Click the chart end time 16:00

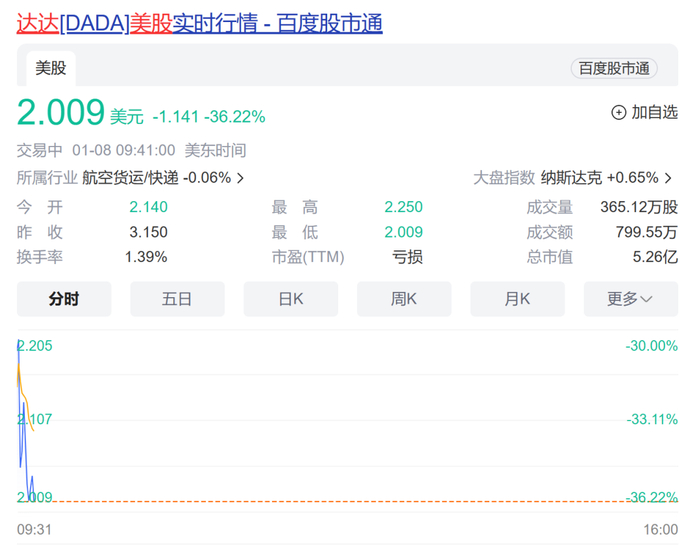pyautogui.click(x=661, y=530)
